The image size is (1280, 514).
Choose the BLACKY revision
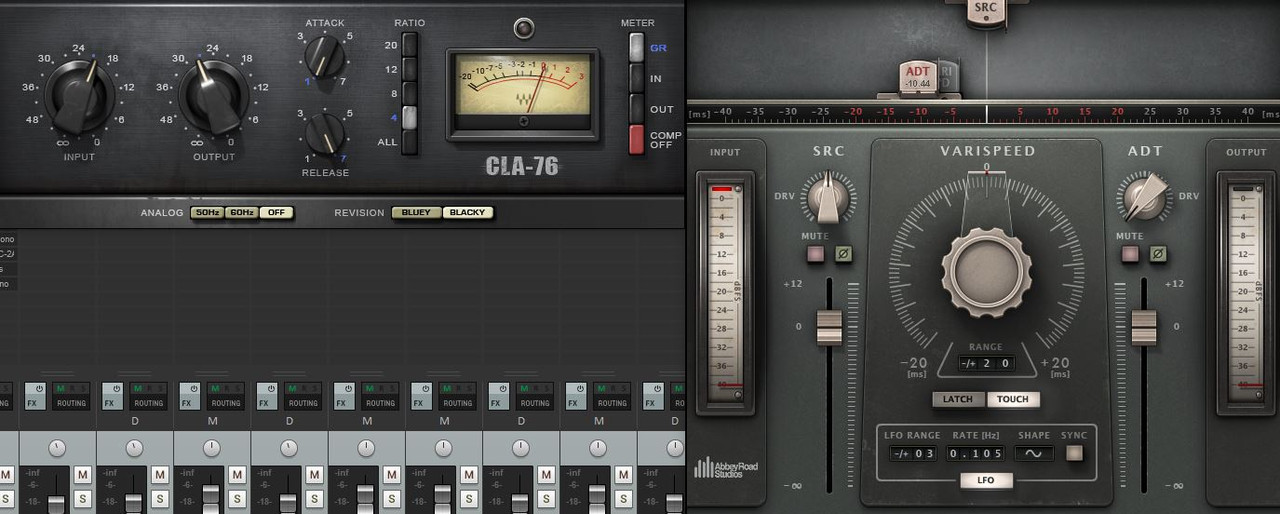tap(468, 213)
